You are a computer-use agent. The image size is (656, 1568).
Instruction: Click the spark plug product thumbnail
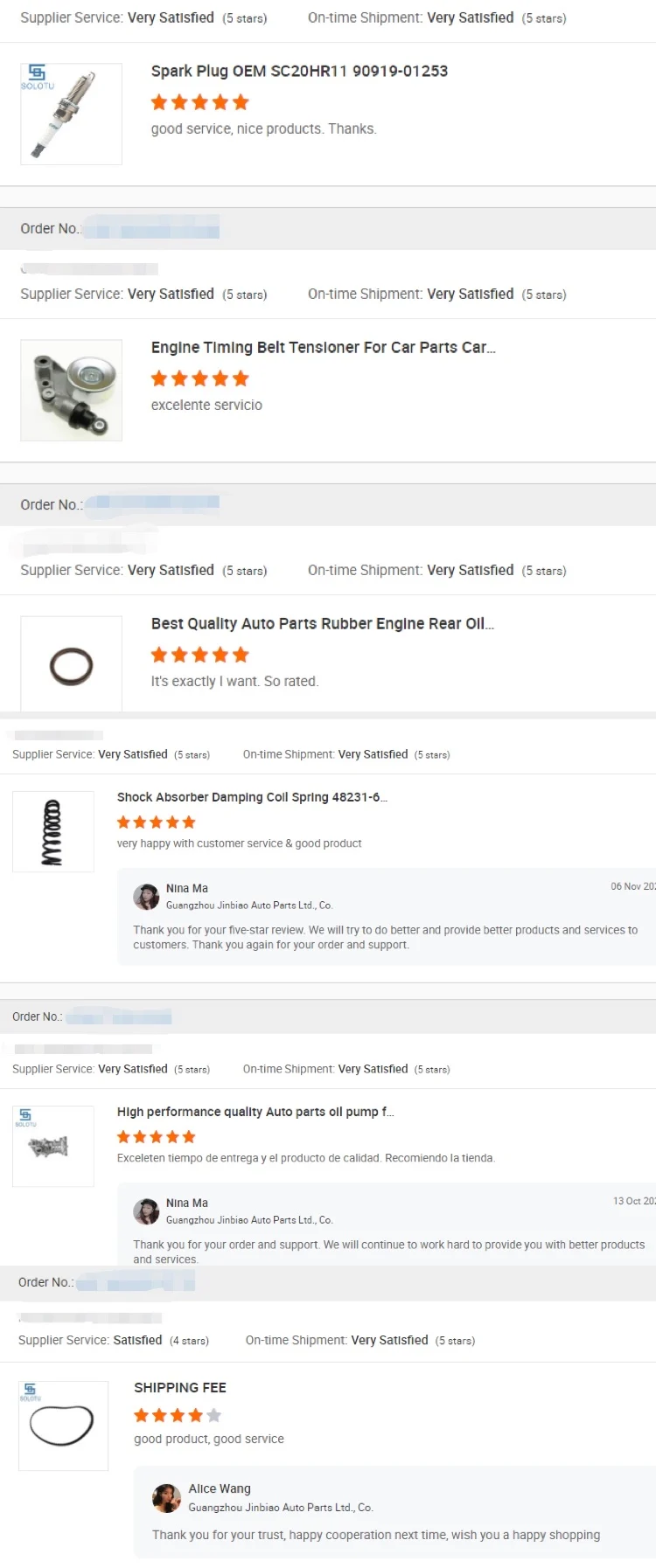point(71,114)
